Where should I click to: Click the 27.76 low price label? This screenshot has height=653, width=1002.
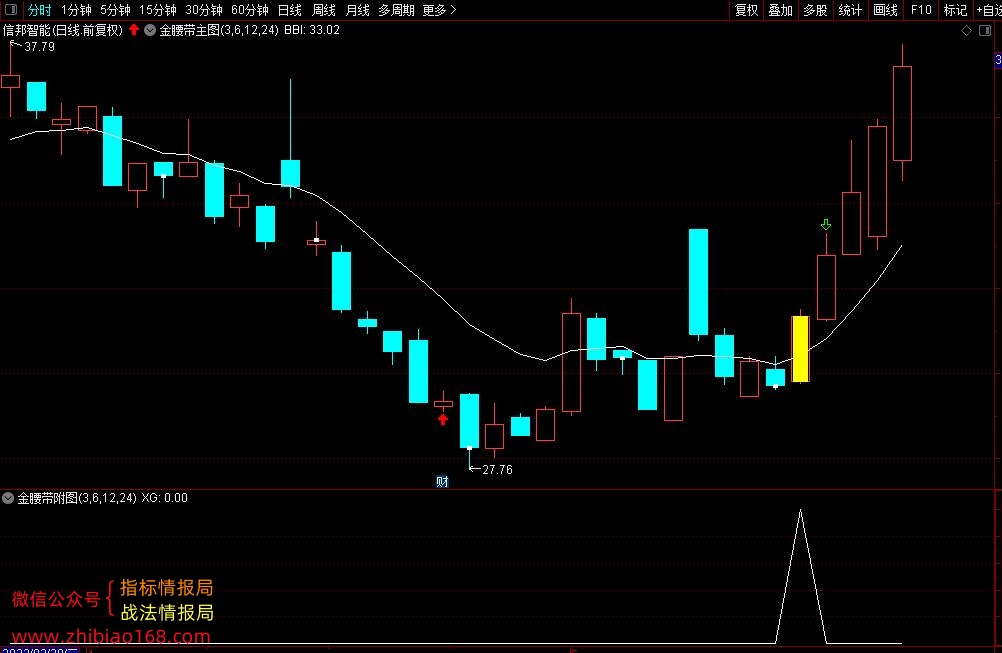pos(497,470)
